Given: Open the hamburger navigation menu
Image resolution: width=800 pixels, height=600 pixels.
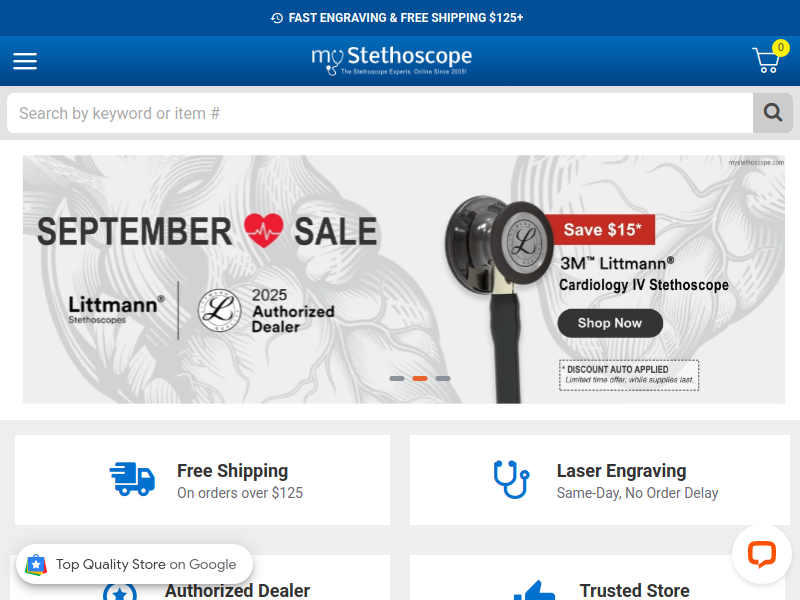Looking at the screenshot, I should pos(25,61).
